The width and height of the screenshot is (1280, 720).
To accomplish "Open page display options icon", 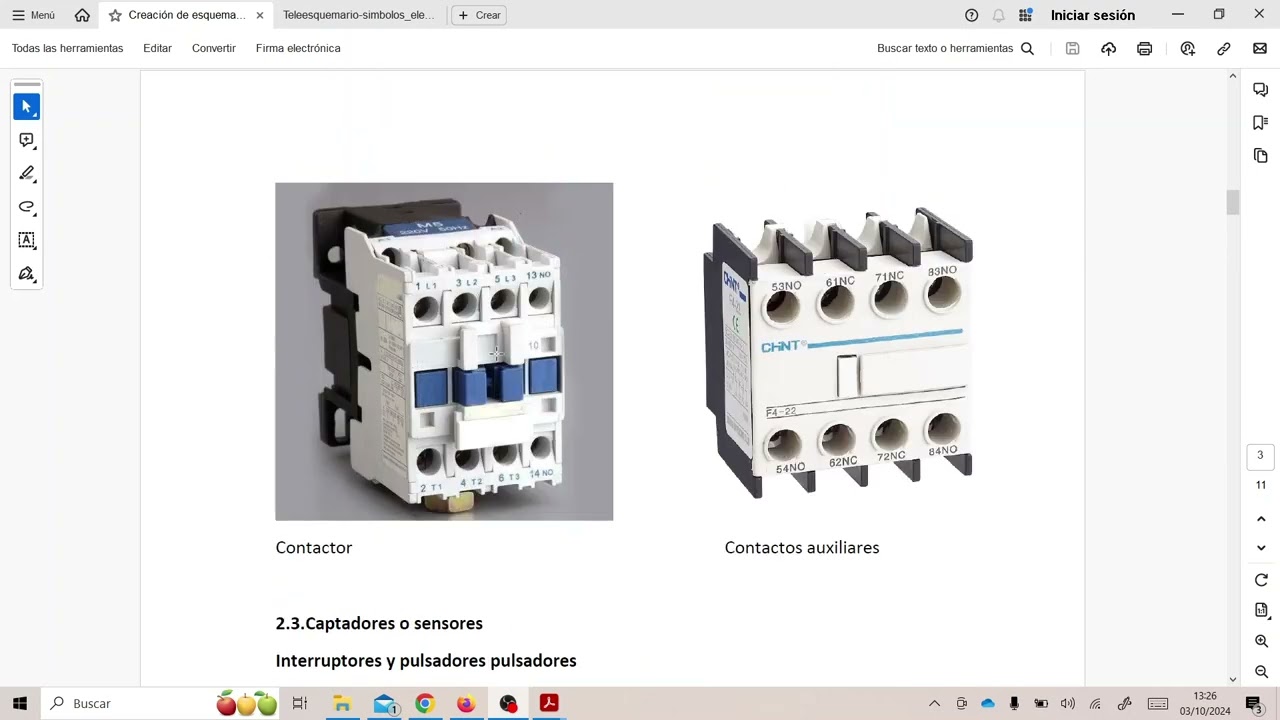I will pos(1261,610).
